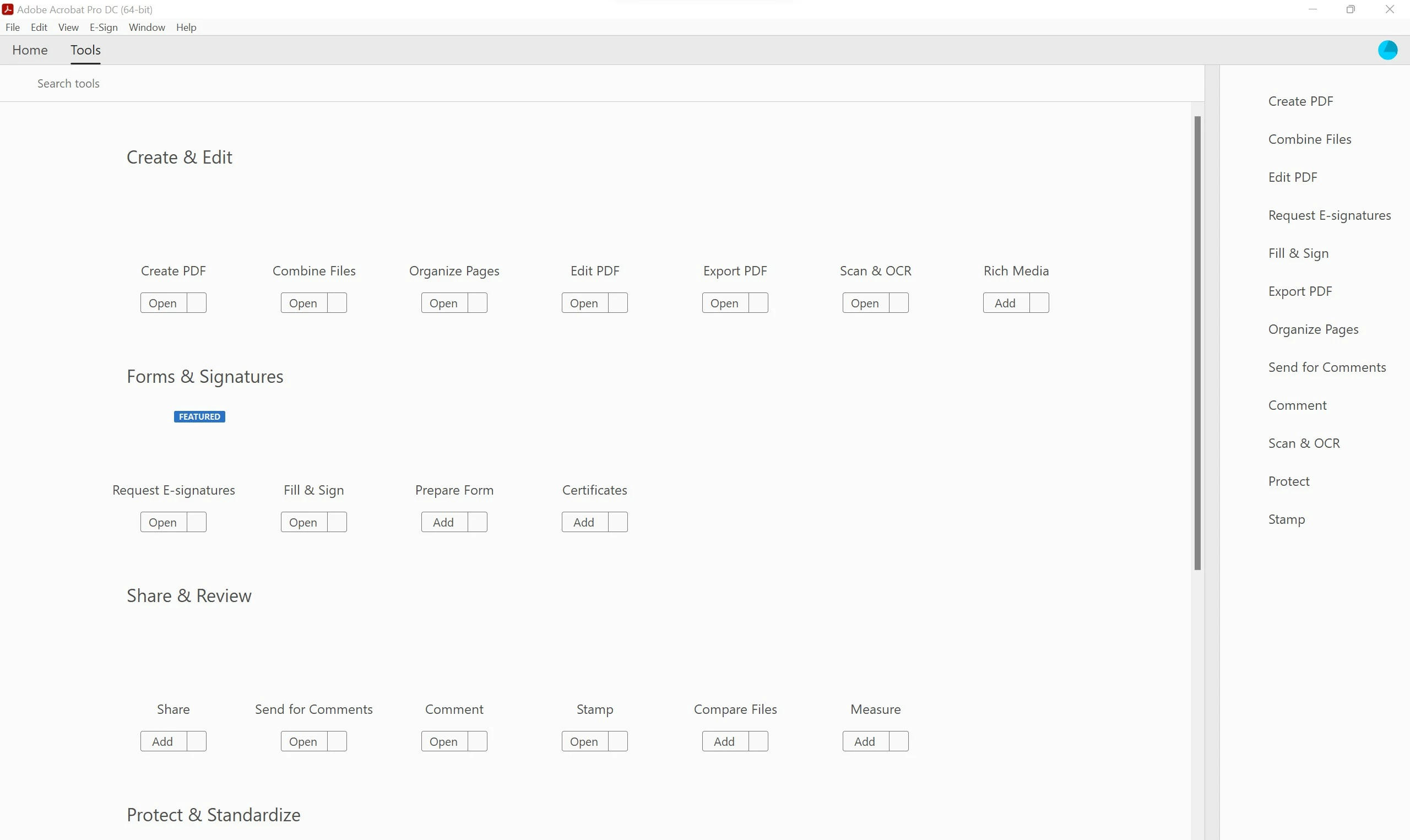This screenshot has height=840, width=1410.
Task: Expand dropdown beside Measure Add button
Action: tap(898, 741)
